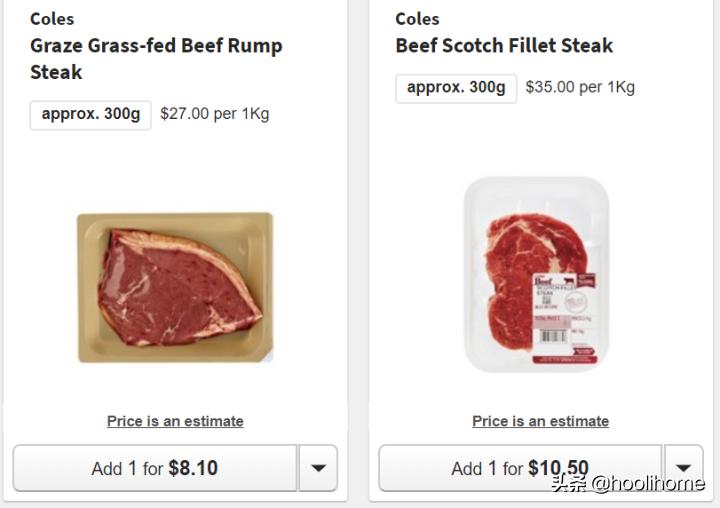Image resolution: width=720 pixels, height=508 pixels.
Task: Click the $35.00 per 1Kg price text
Action: (x=580, y=87)
